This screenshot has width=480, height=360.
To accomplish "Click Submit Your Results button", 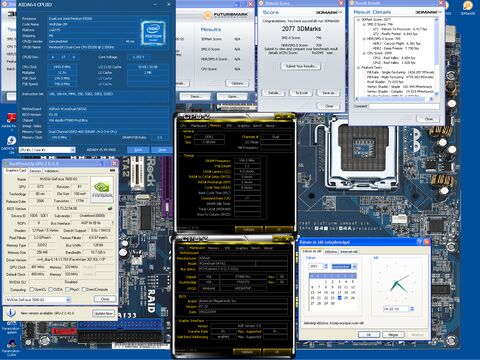I will pyautogui.click(x=301, y=66).
